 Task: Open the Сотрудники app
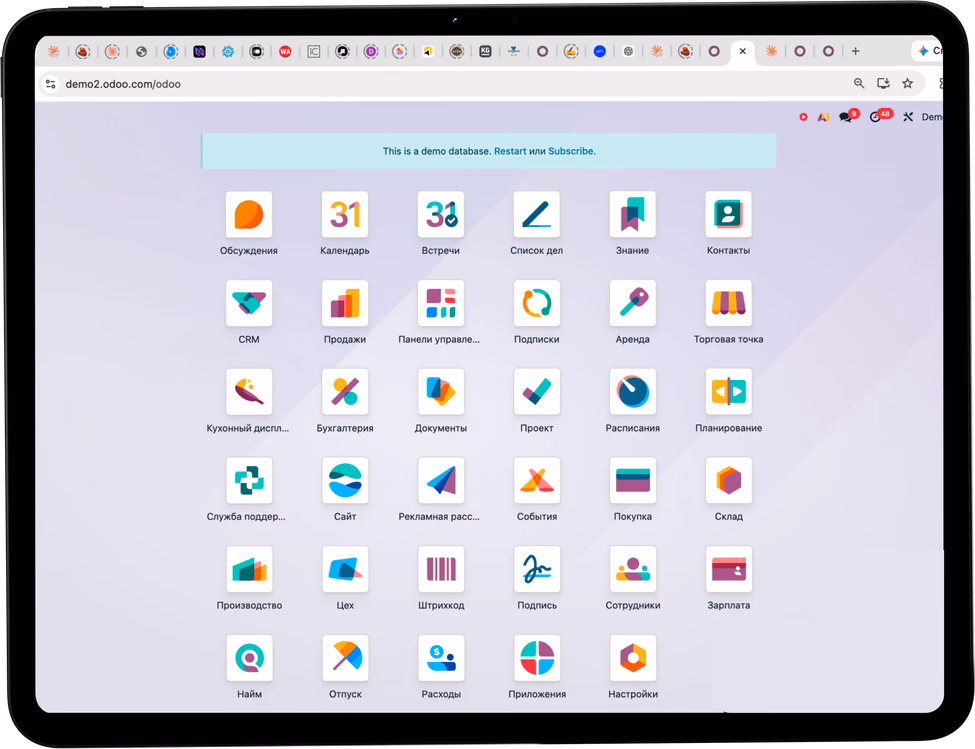coord(632,569)
